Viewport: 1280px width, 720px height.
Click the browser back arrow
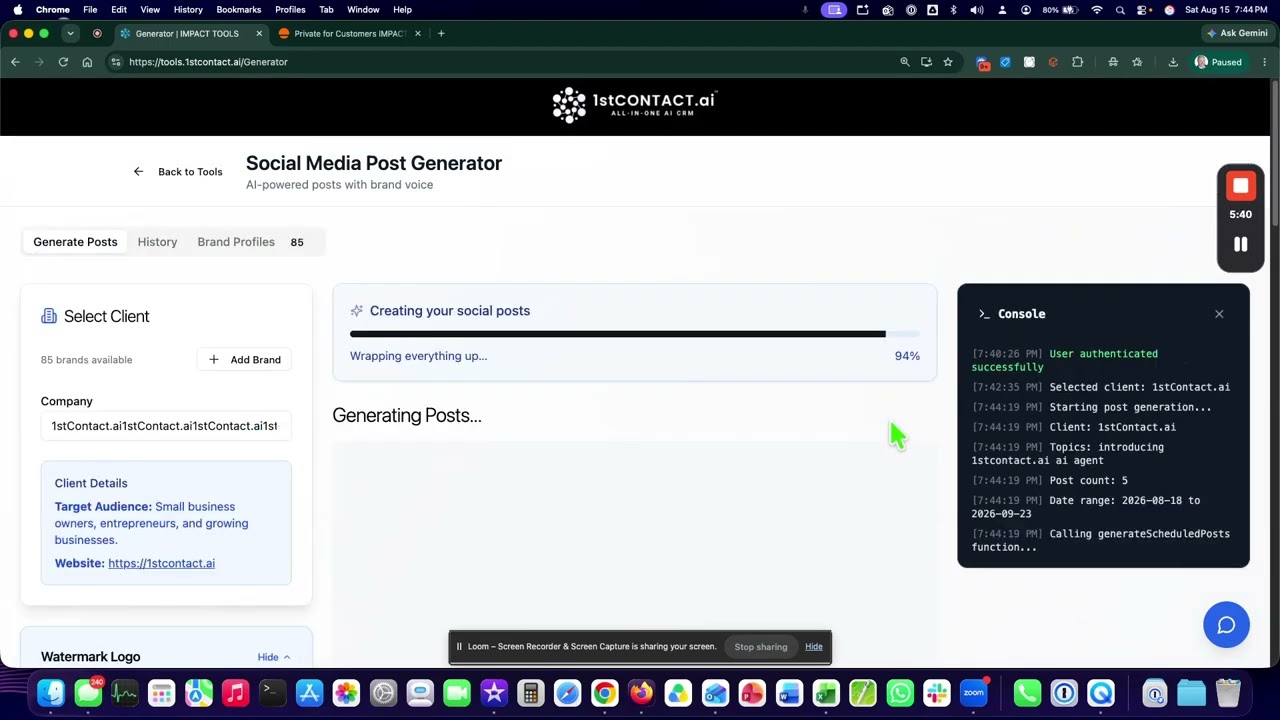[15, 62]
